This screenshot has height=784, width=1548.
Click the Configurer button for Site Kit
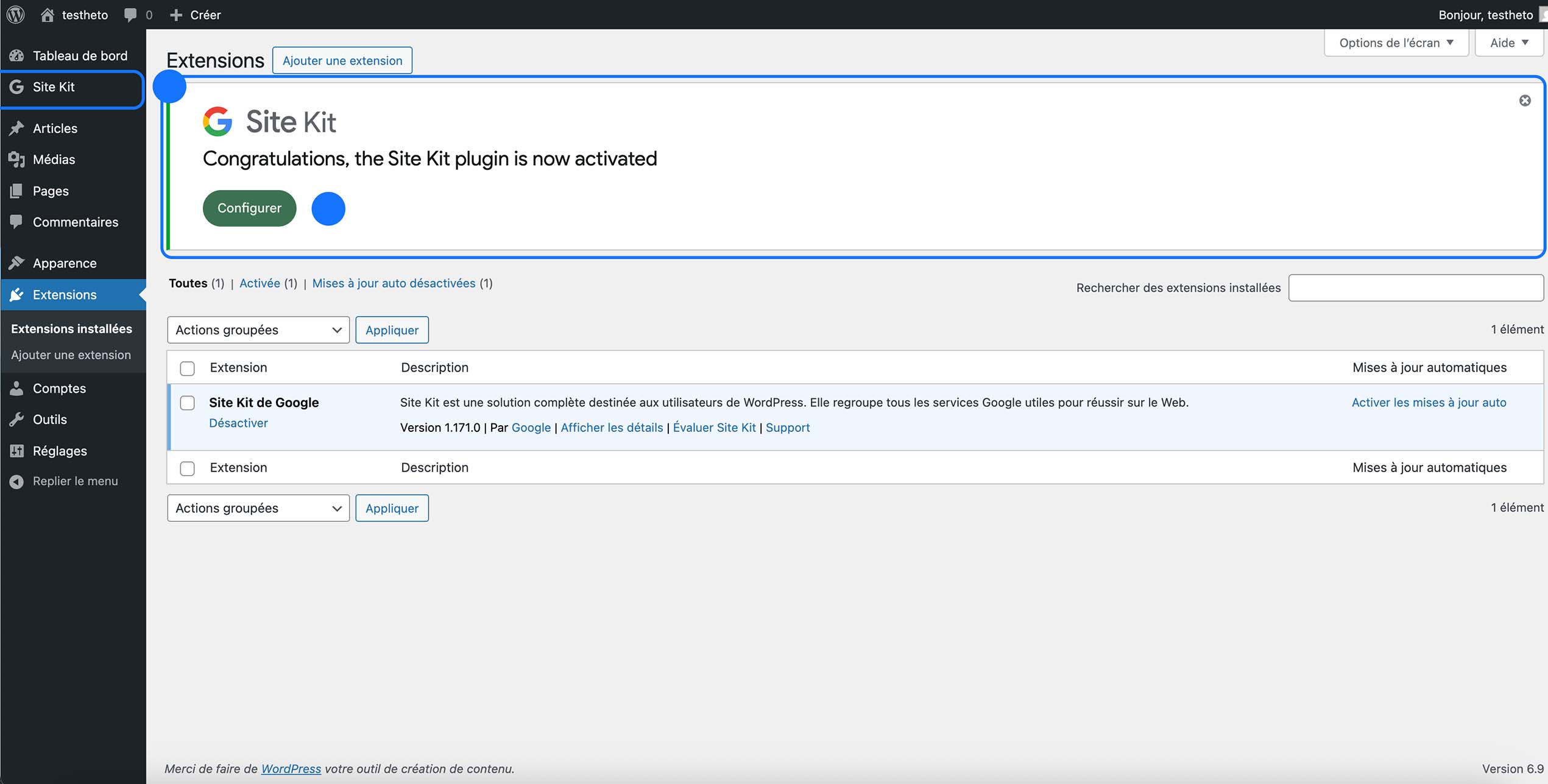coord(249,208)
